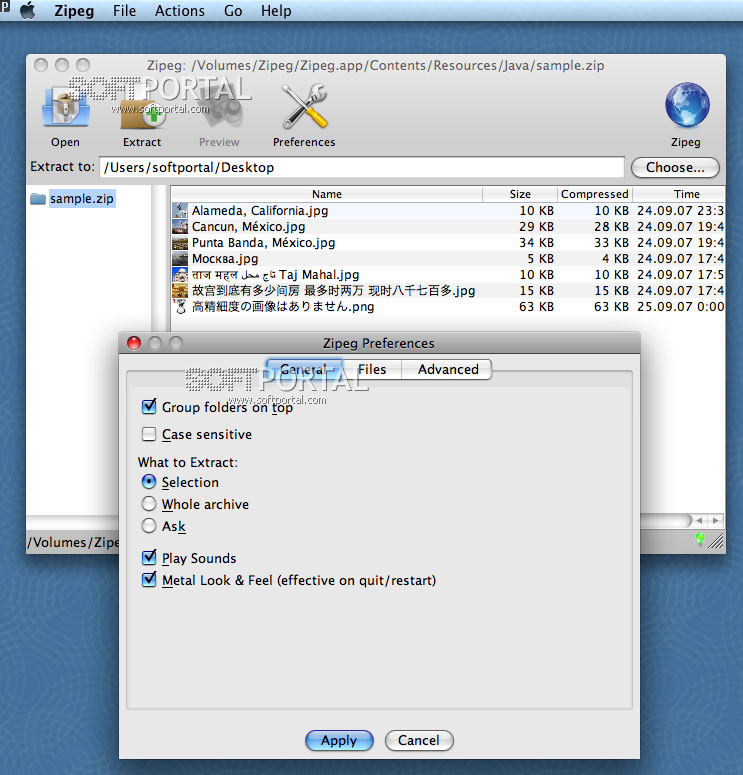Click the Cancun, México.jpg thumbnail icon
Viewport: 743px width, 775px height.
pos(180,226)
